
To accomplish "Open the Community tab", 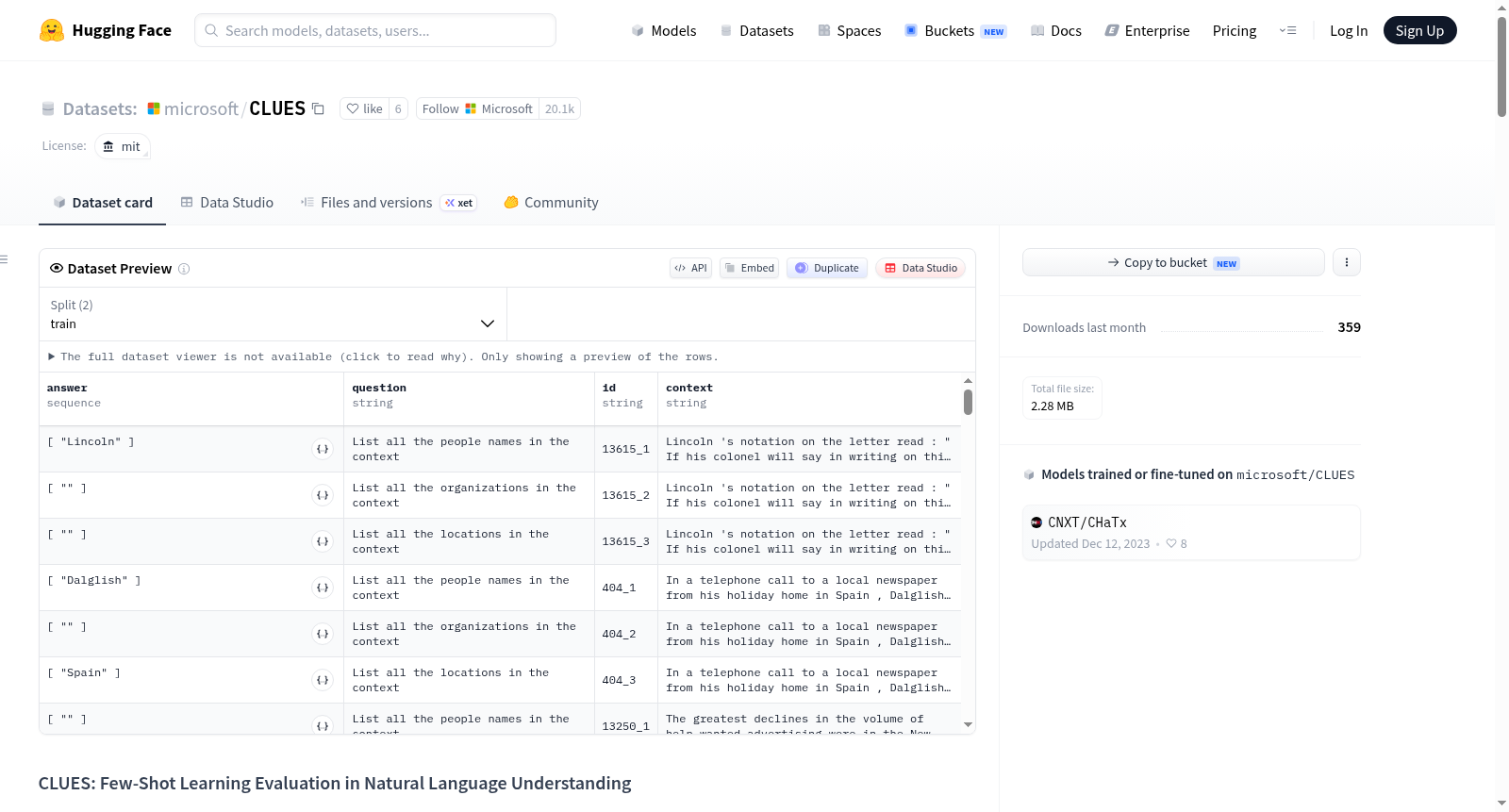I will click(x=551, y=203).
